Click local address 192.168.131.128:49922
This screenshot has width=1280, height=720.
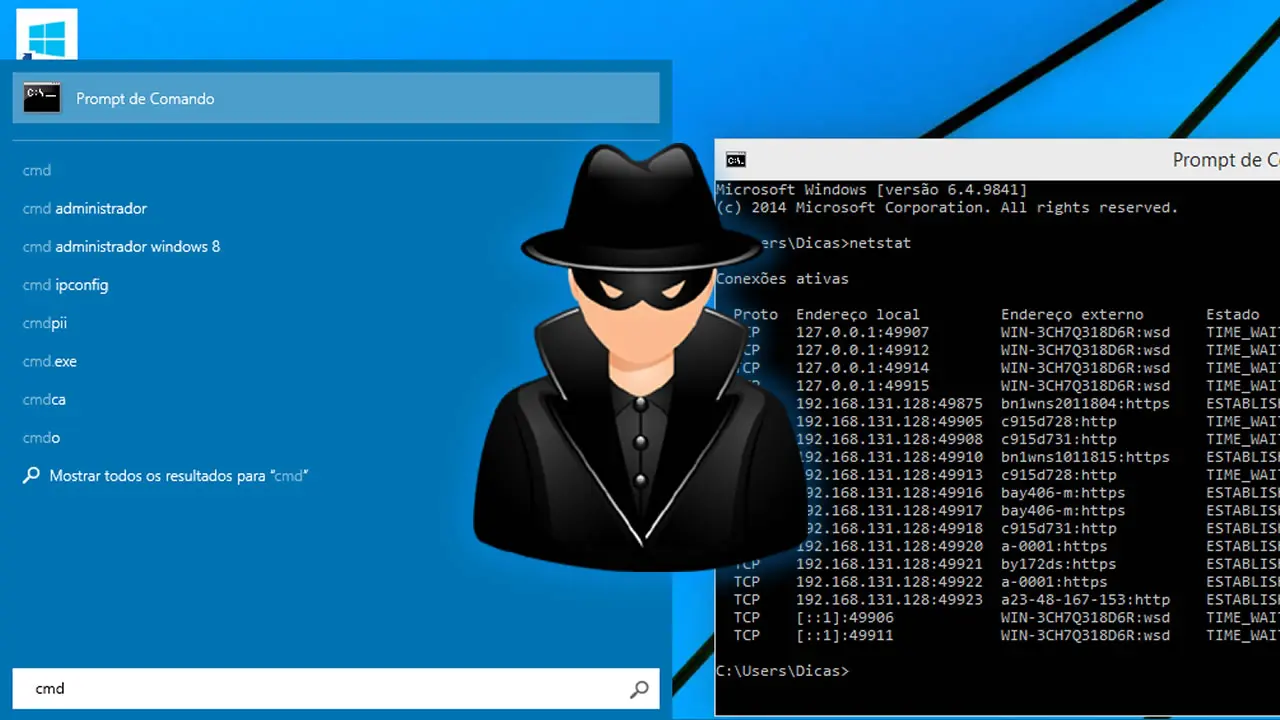click(890, 582)
